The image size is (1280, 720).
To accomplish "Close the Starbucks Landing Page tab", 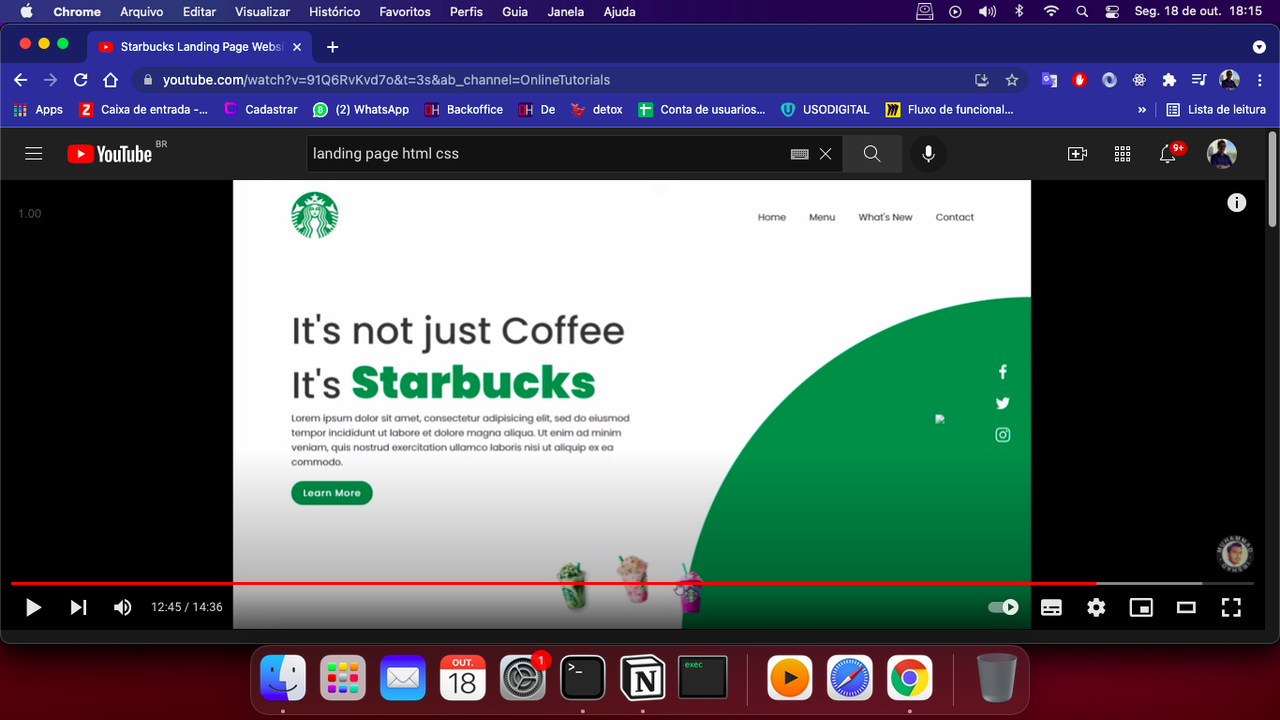I will [297, 47].
